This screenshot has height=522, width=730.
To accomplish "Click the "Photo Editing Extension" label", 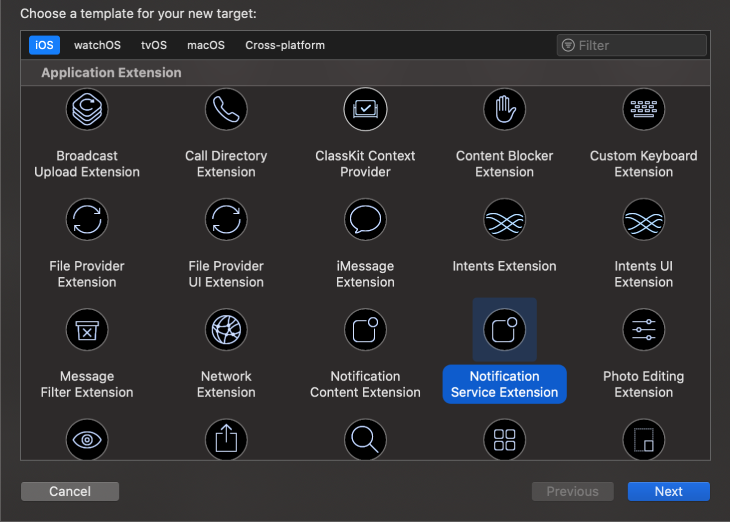I will click(x=644, y=384).
